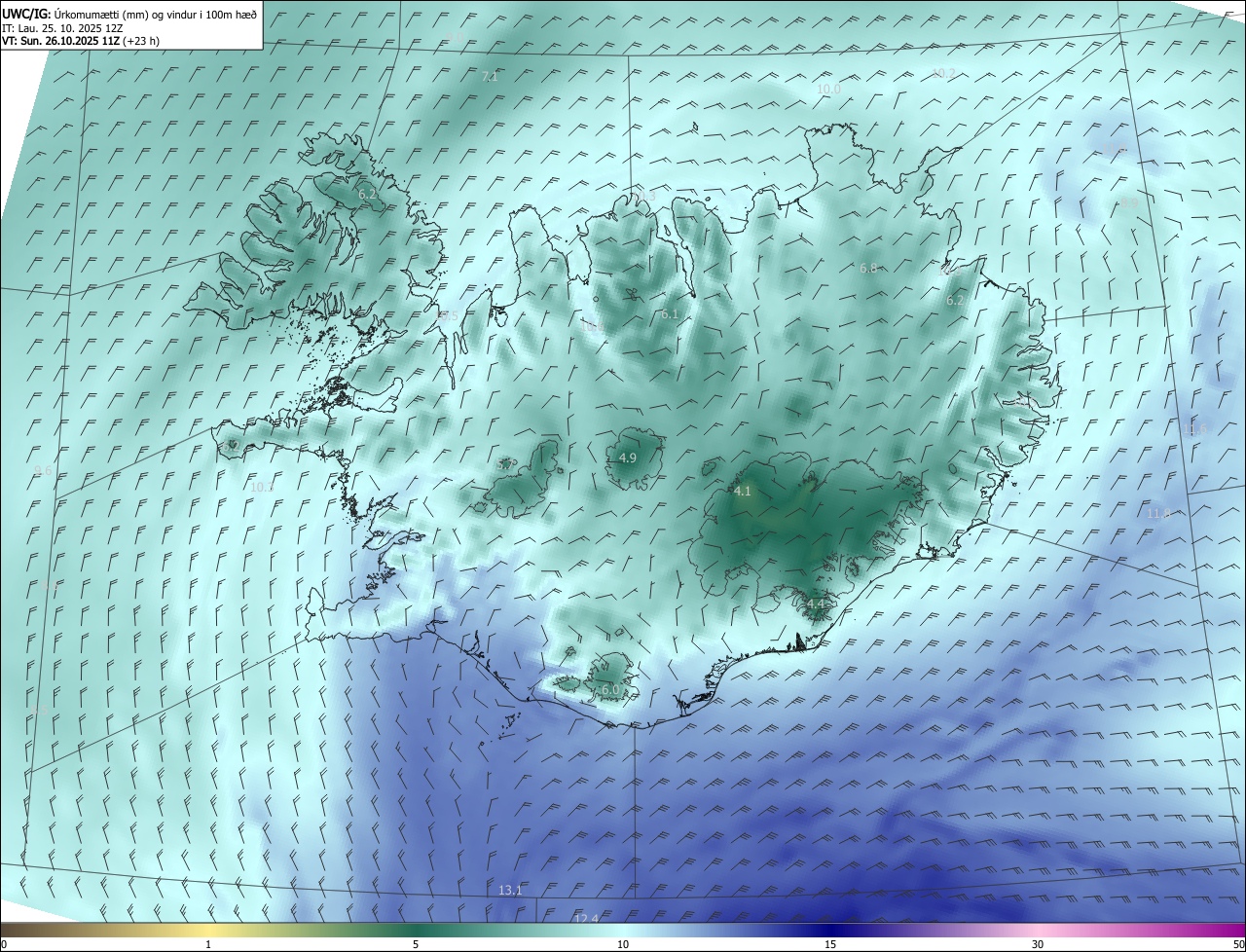The width and height of the screenshot is (1246, 952).
Task: Click the 0 tick on the color scale
Action: pos(3,944)
